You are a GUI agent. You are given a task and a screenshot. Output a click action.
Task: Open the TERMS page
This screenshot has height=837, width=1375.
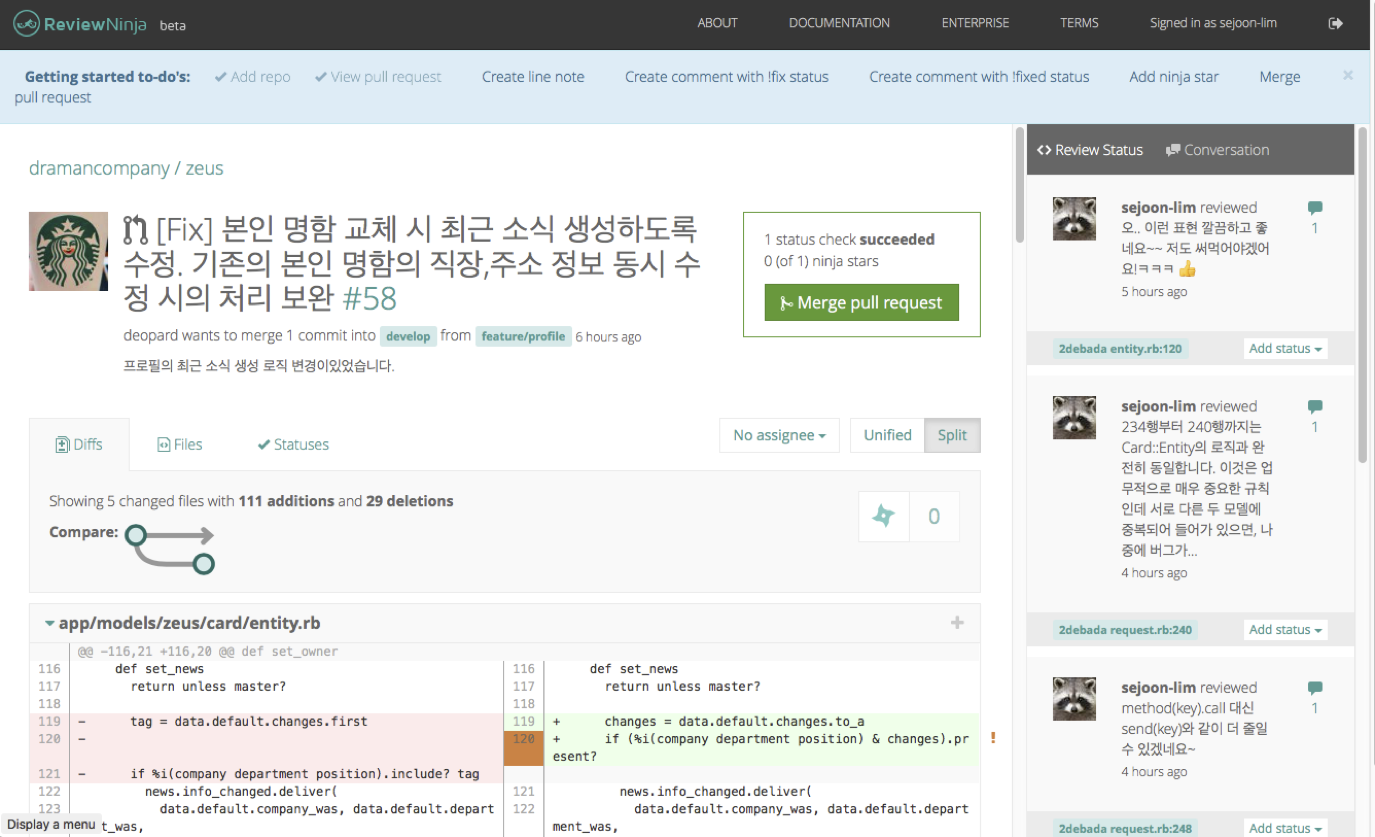[1079, 23]
